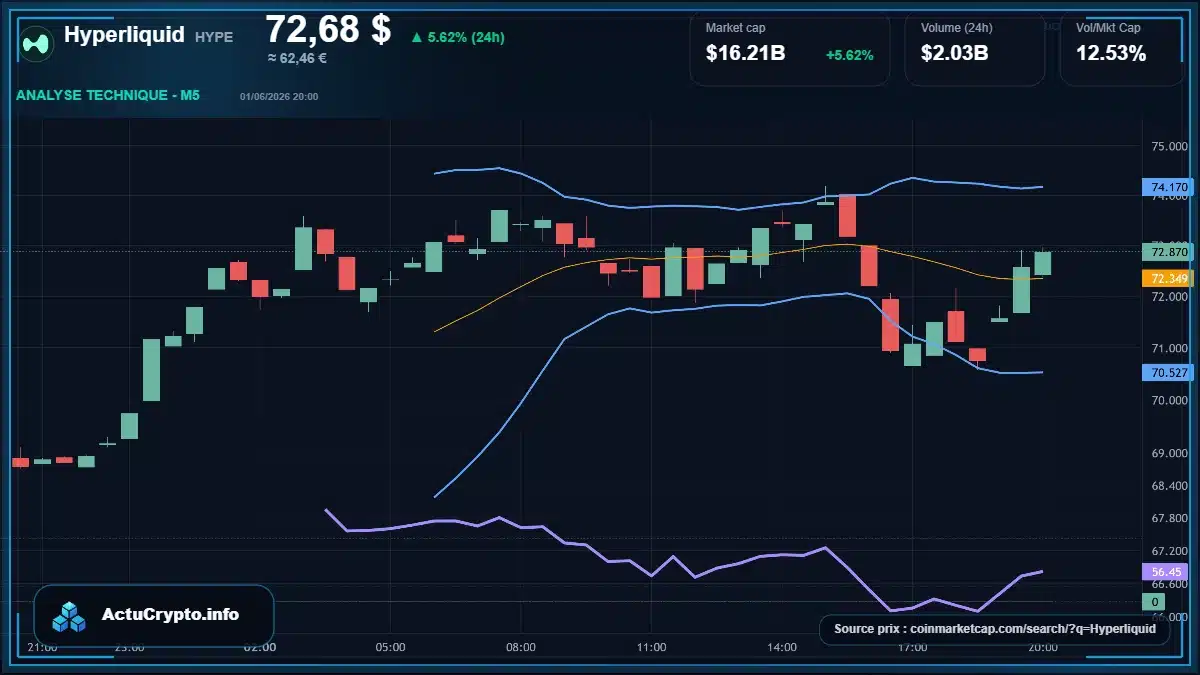The width and height of the screenshot is (1200, 675).
Task: Click the 14:00 time axis label
Action: pyautogui.click(x=782, y=647)
